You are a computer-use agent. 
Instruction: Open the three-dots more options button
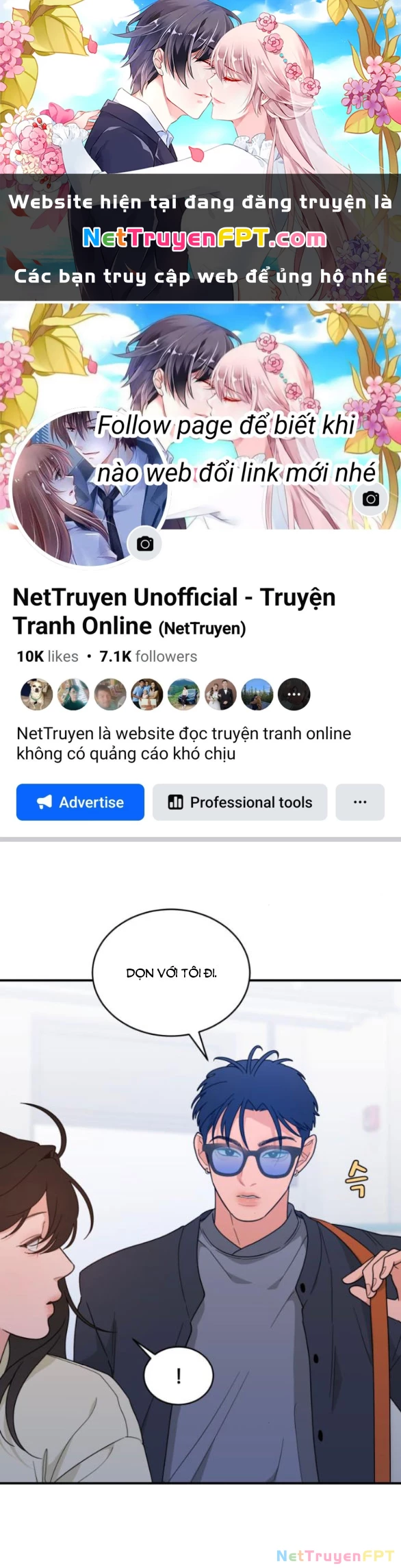click(360, 801)
